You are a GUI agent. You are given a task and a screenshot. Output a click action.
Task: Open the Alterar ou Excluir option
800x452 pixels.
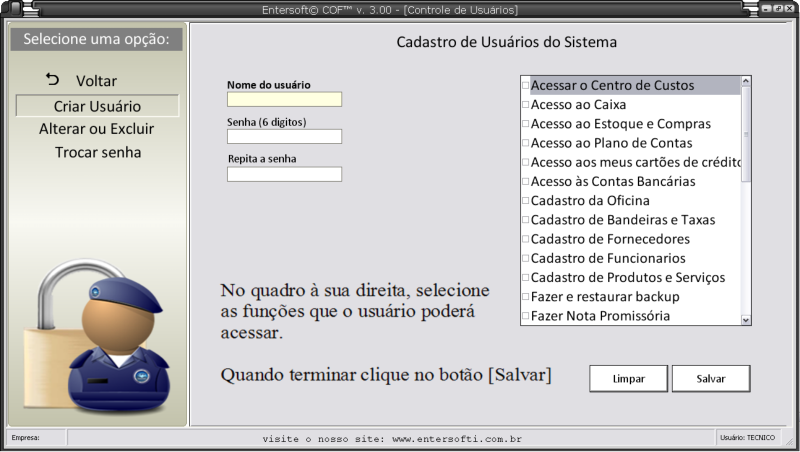tap(96, 129)
